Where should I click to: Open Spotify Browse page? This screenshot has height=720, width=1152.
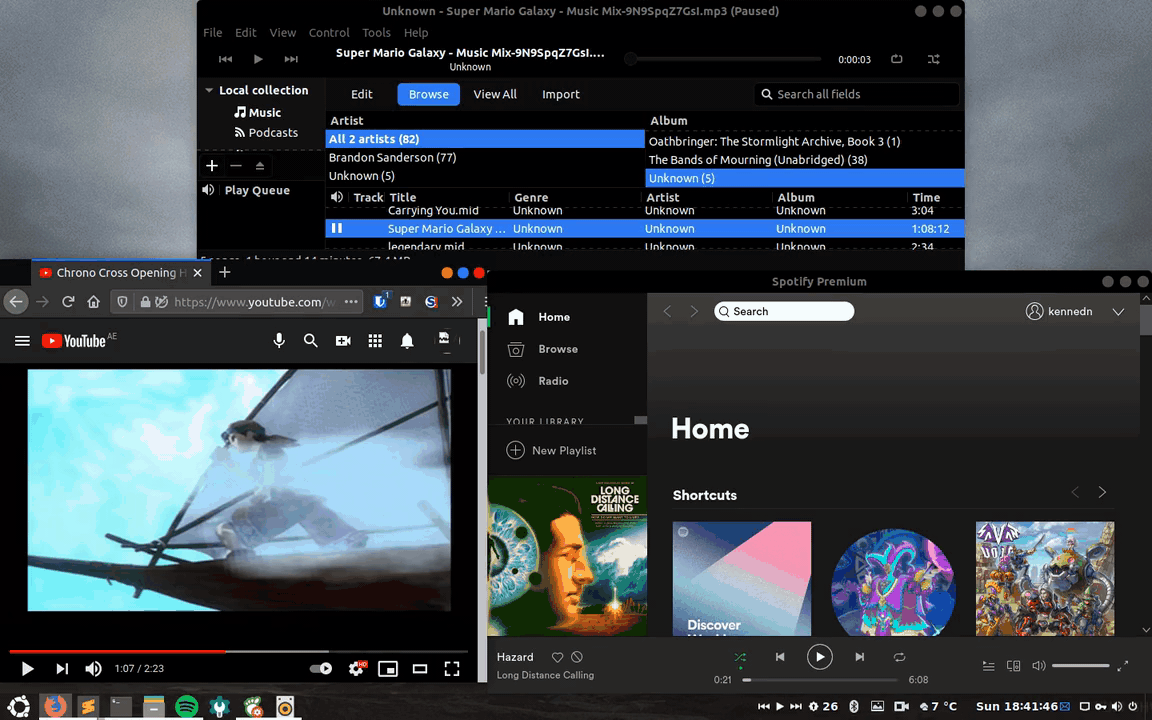(558, 349)
